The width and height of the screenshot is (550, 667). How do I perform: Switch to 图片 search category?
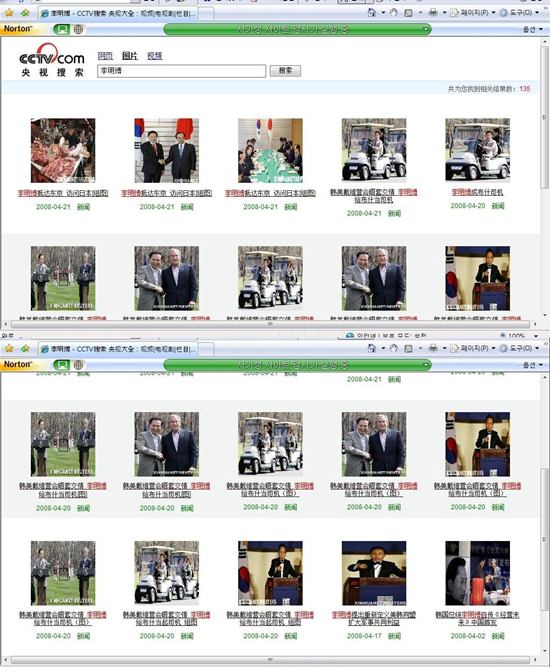click(130, 56)
